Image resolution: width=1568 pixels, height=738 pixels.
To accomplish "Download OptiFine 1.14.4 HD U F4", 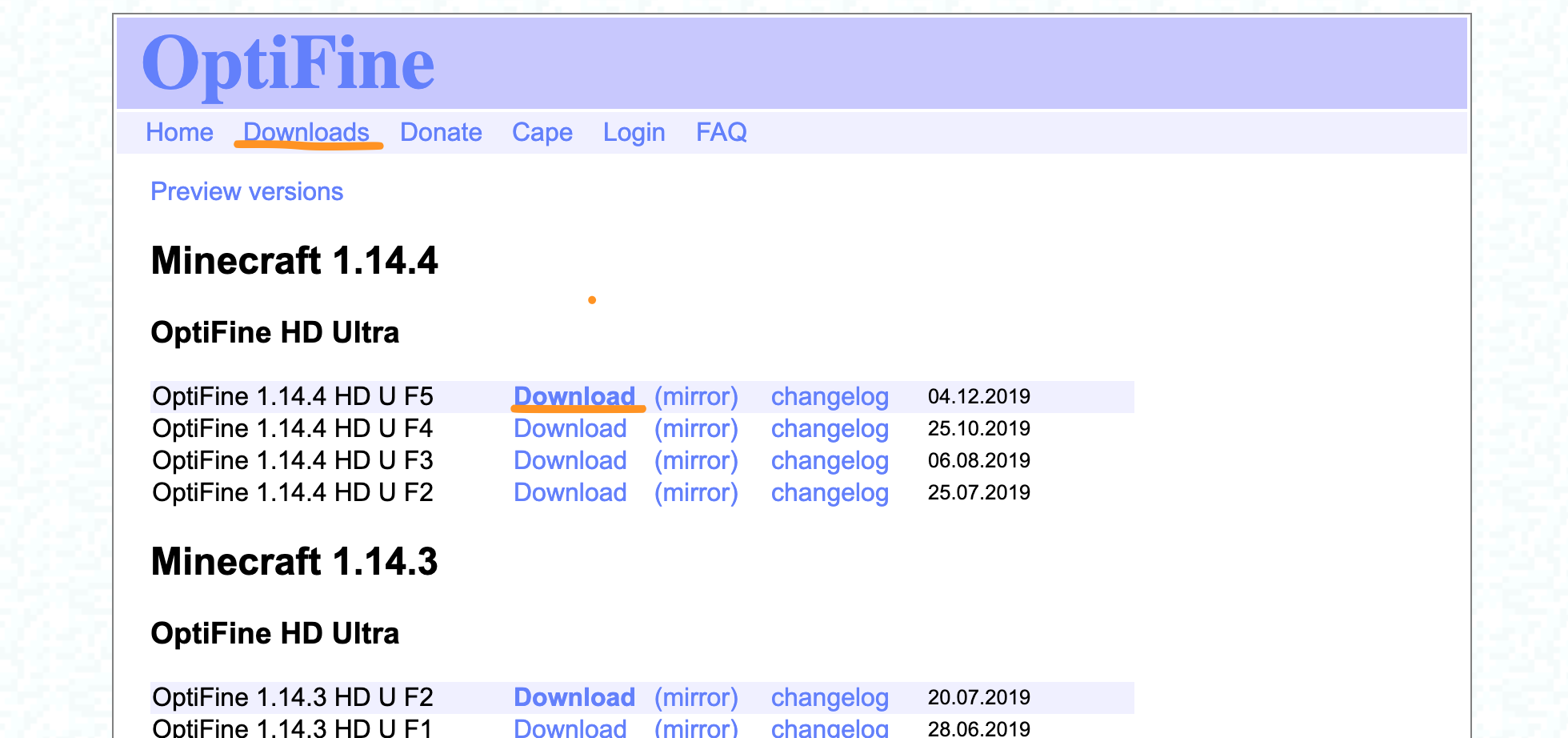I will pos(570,428).
